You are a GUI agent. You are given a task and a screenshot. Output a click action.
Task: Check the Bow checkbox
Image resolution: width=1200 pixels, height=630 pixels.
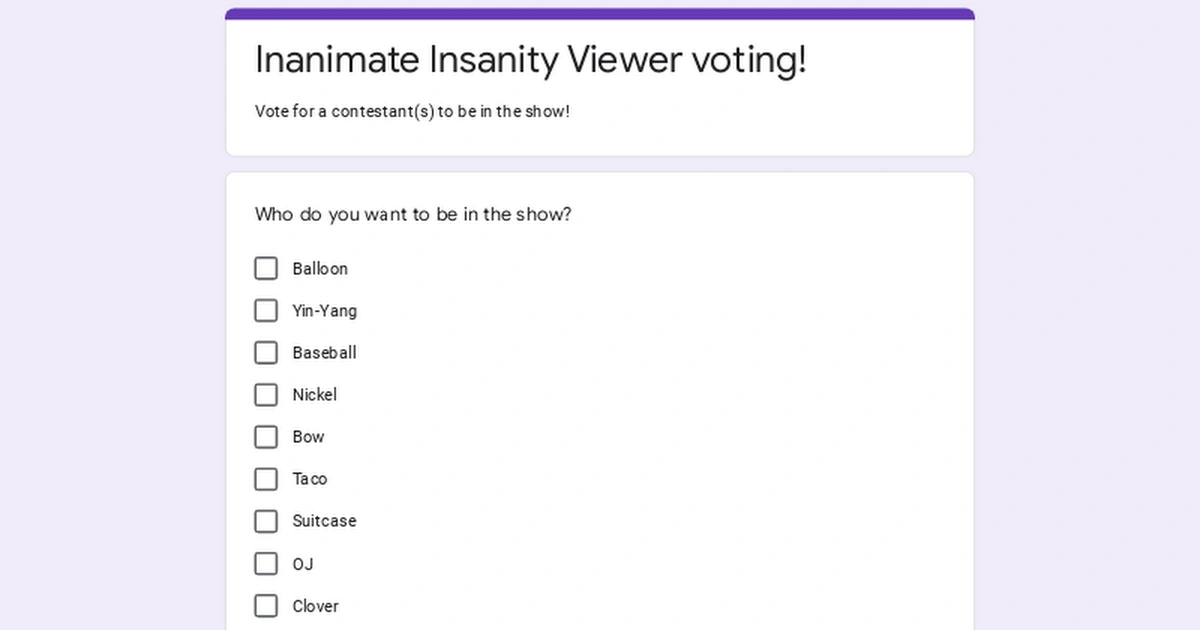(x=266, y=437)
